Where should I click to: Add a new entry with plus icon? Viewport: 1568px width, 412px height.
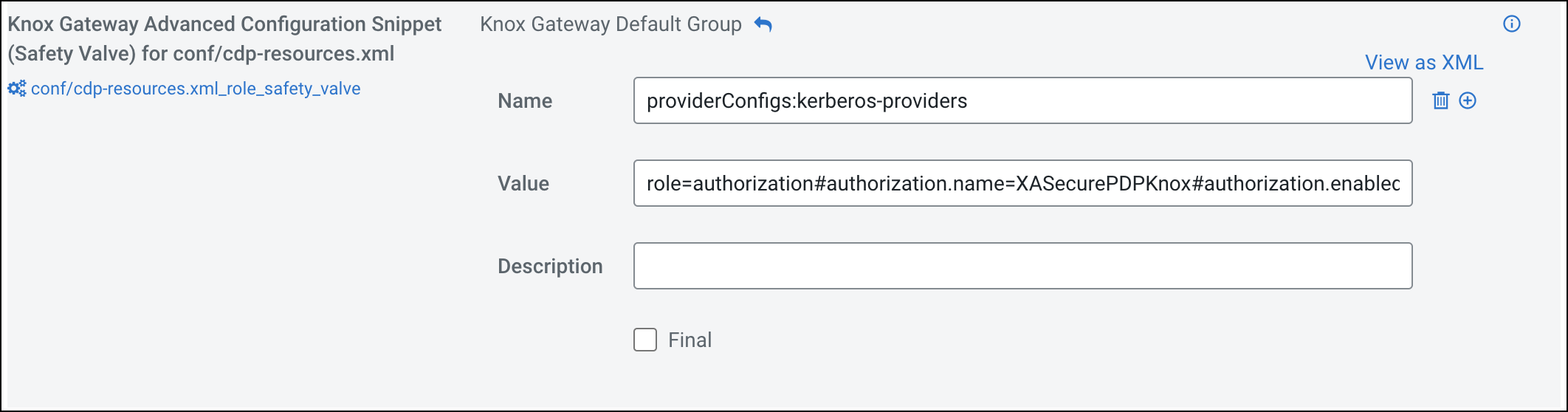(x=1468, y=100)
